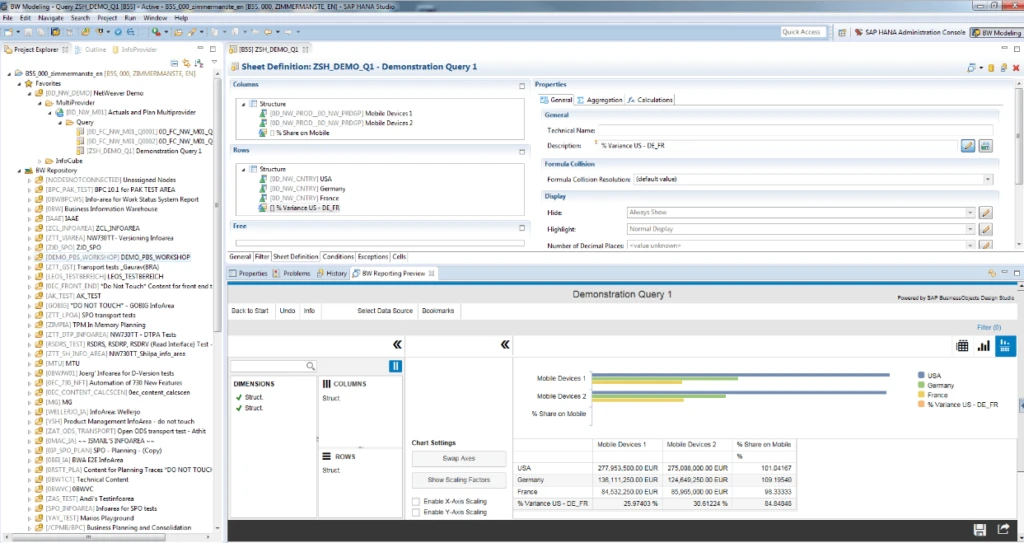
Task: Enable X-Axis Scaling checkbox
Action: tap(416, 501)
